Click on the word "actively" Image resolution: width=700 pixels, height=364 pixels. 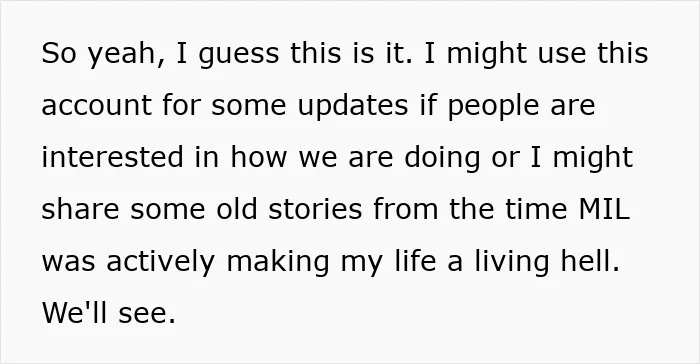[160, 262]
